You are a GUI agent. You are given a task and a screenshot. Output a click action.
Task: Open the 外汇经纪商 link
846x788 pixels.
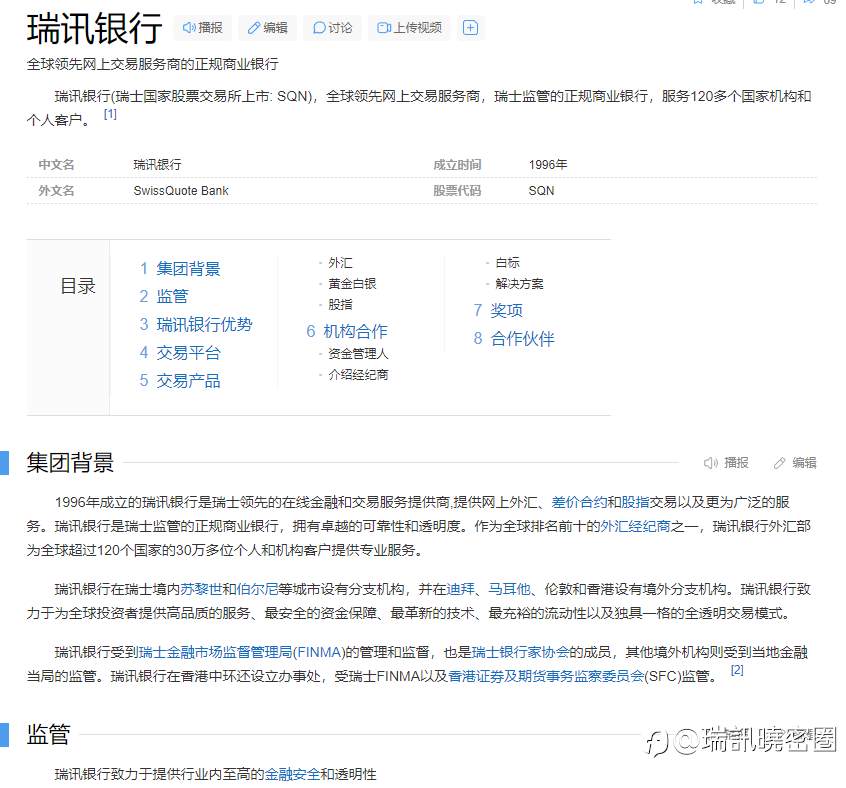coord(635,526)
